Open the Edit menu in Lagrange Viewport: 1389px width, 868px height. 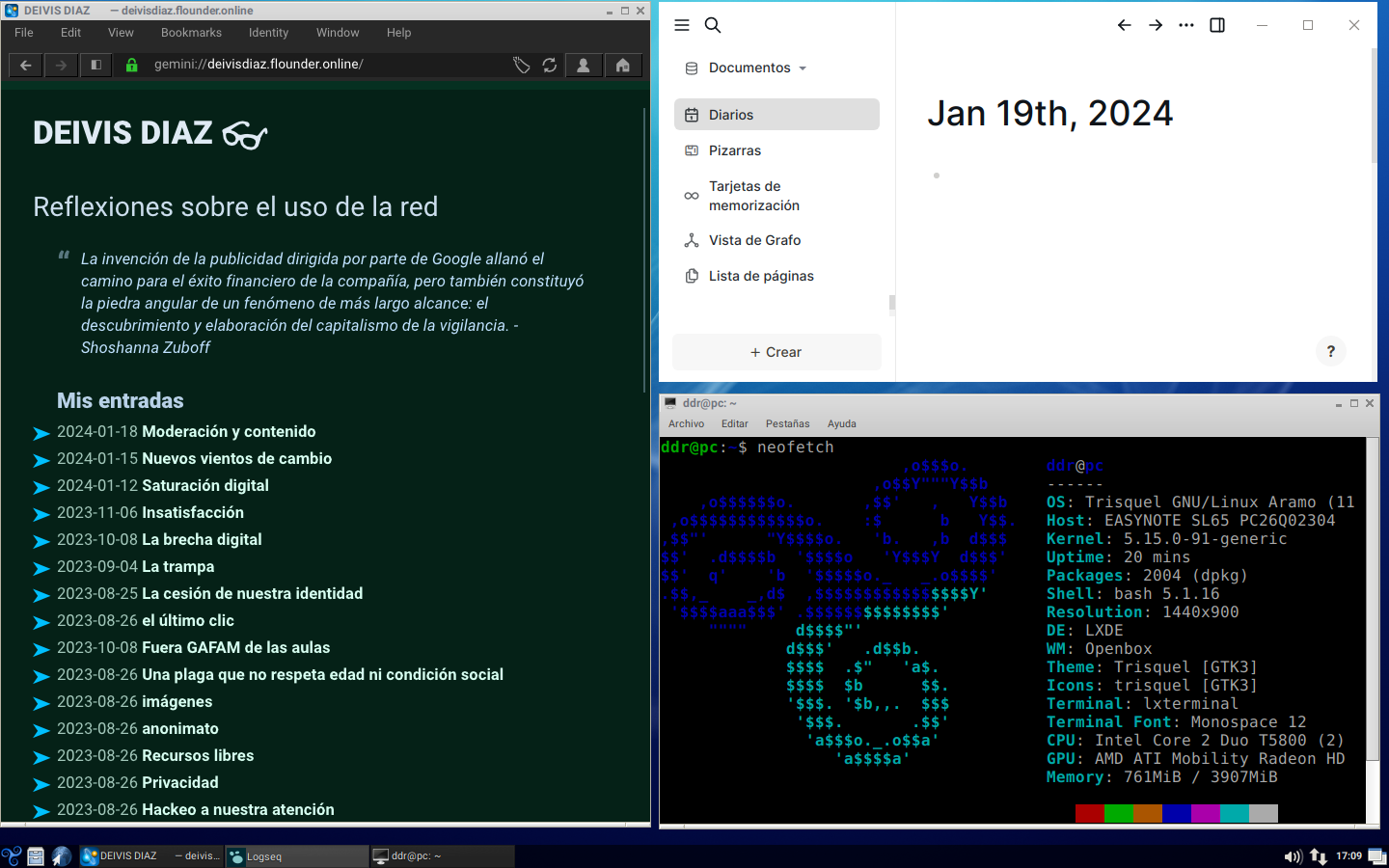[71, 33]
